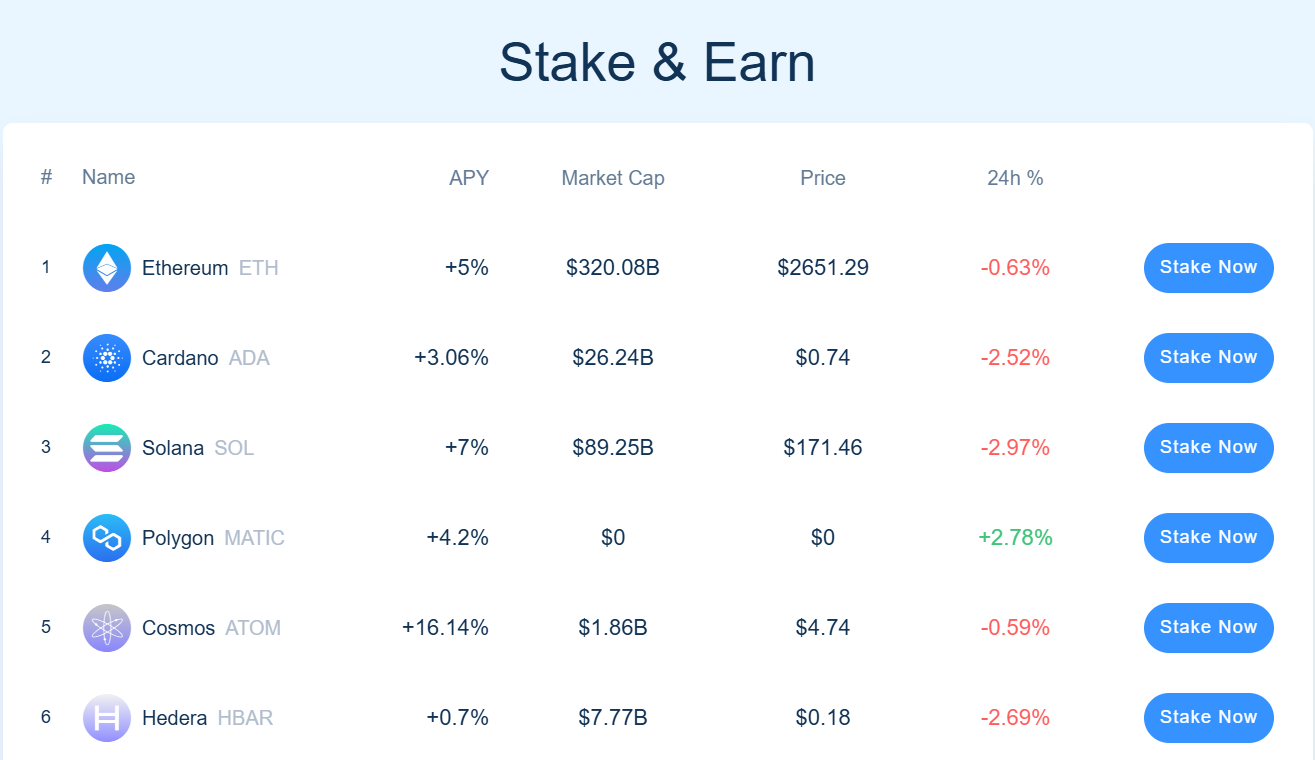Open the Polygon MATIC name link

(213, 538)
